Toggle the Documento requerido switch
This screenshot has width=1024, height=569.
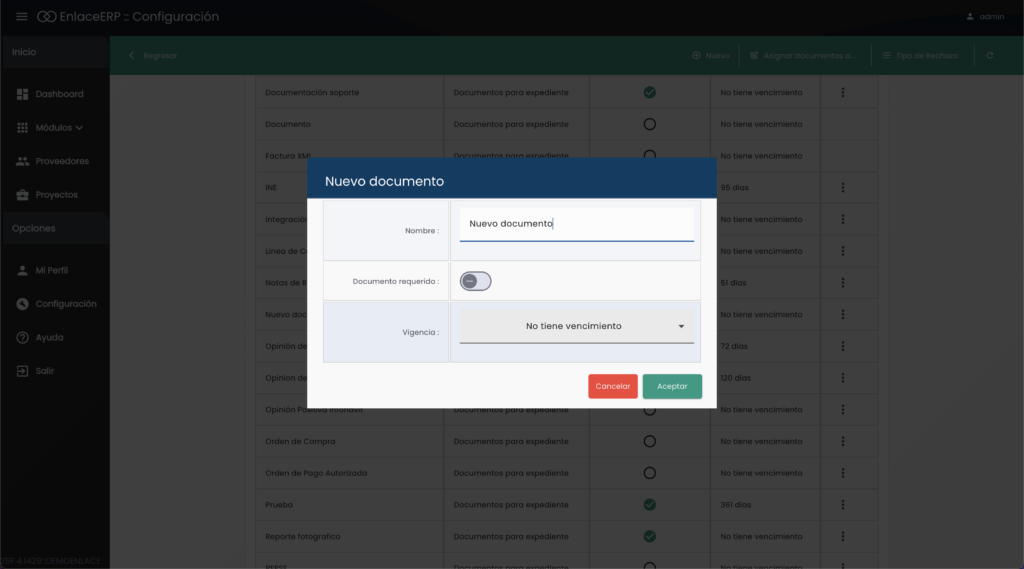pos(475,281)
